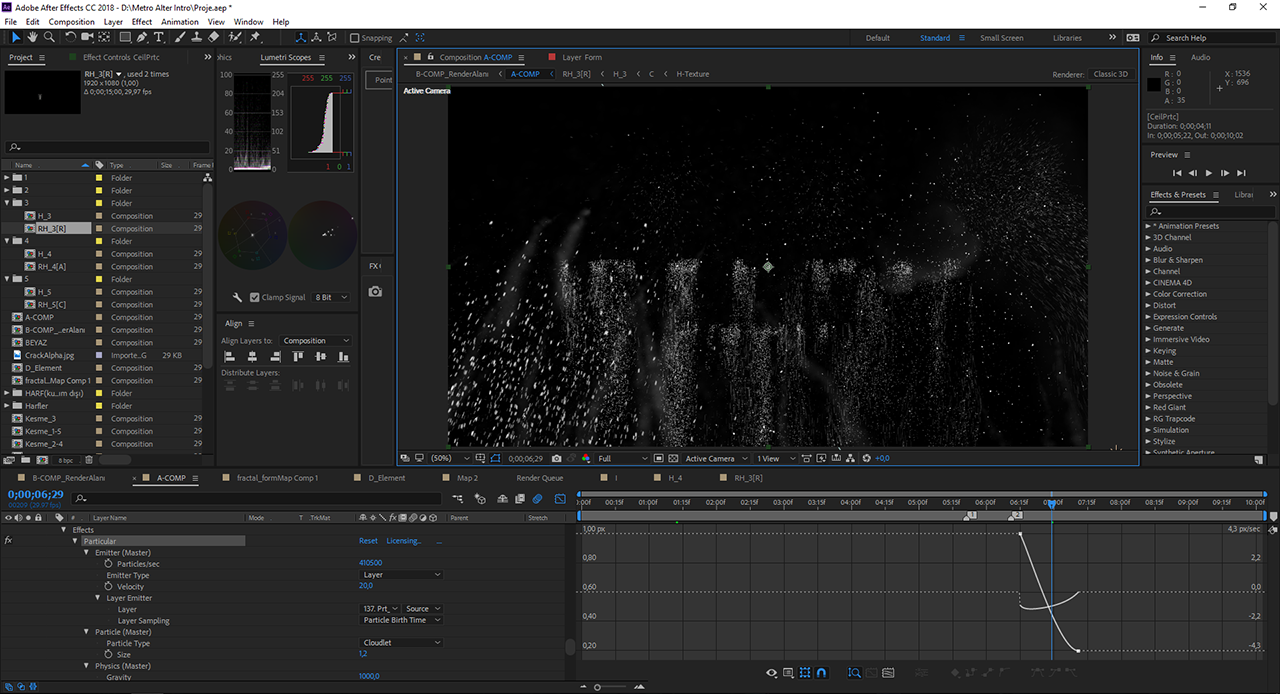Open the Align Layers to Composition dropdown
Screen dimensions: 1280x694
point(316,341)
